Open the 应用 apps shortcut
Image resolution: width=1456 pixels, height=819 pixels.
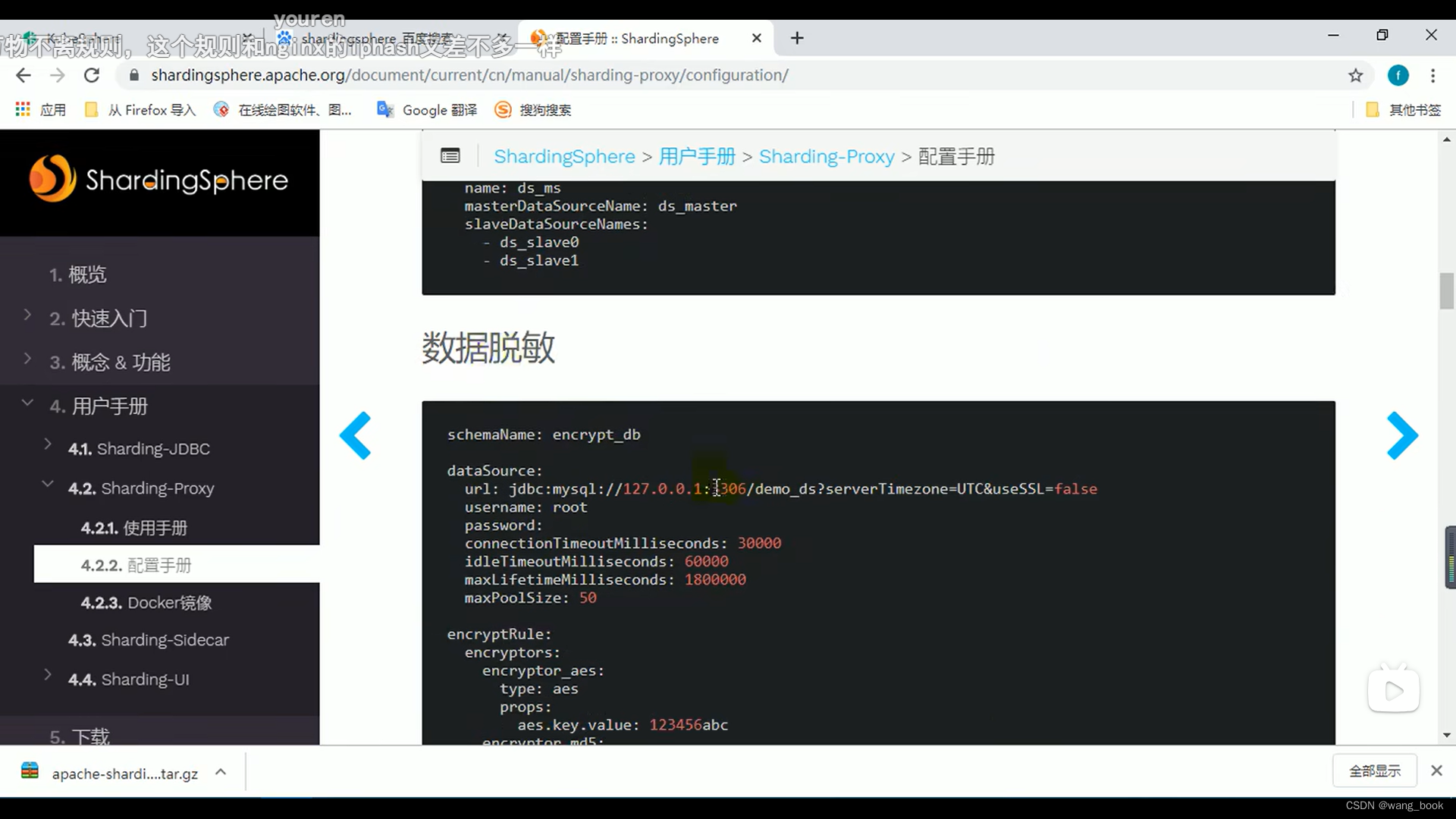point(41,110)
